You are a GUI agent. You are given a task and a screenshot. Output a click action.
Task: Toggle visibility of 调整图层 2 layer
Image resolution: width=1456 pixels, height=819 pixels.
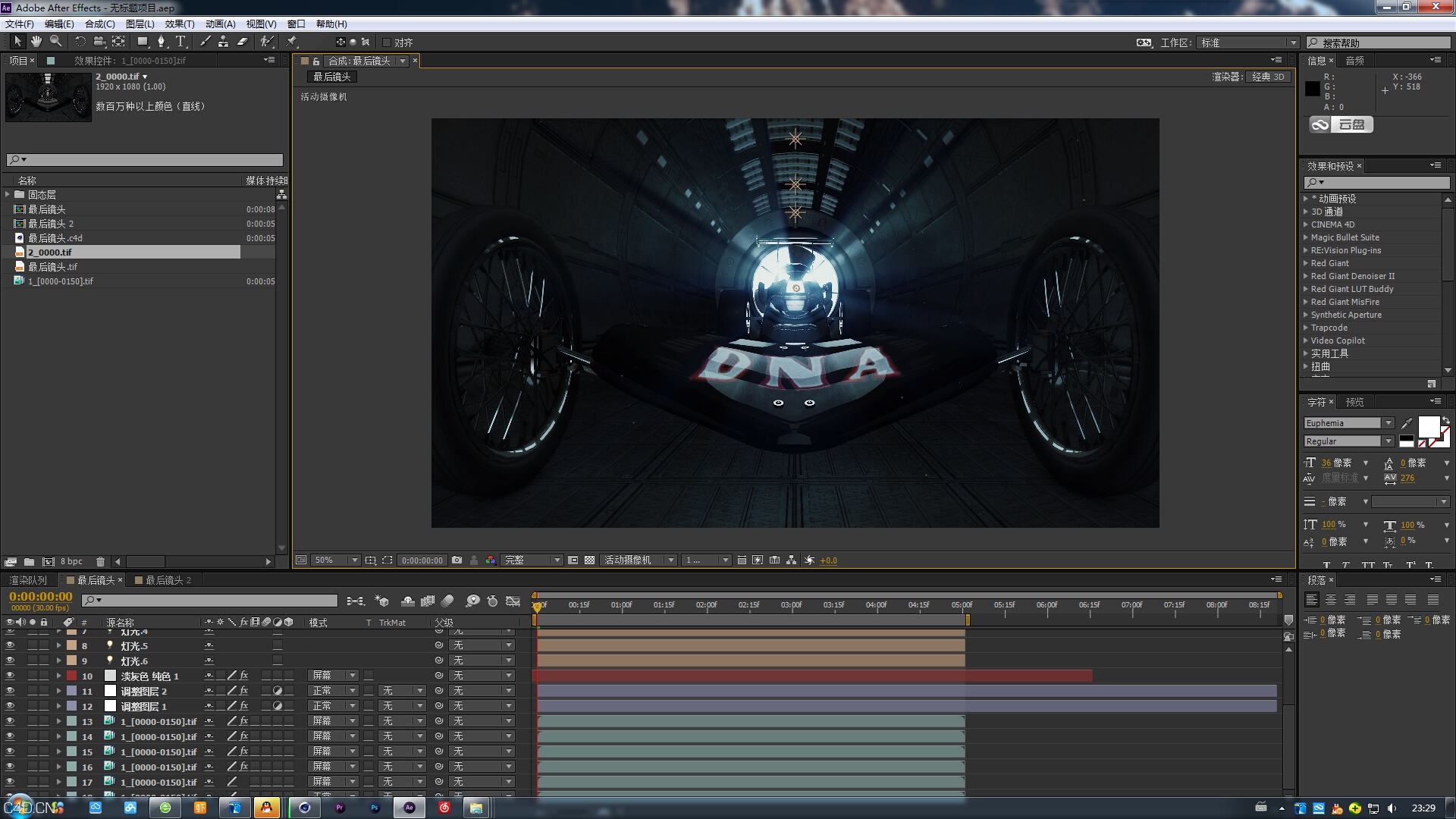coord(10,691)
